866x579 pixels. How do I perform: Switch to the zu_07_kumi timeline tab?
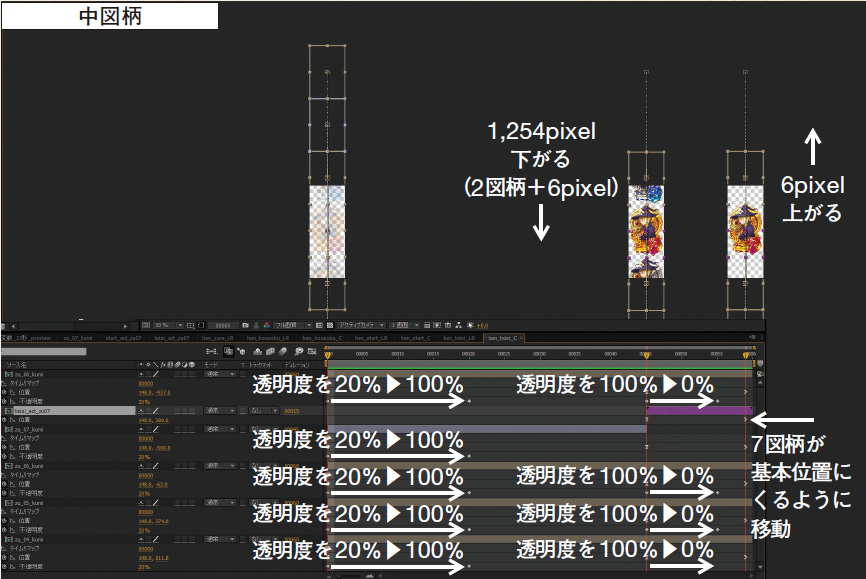78,338
